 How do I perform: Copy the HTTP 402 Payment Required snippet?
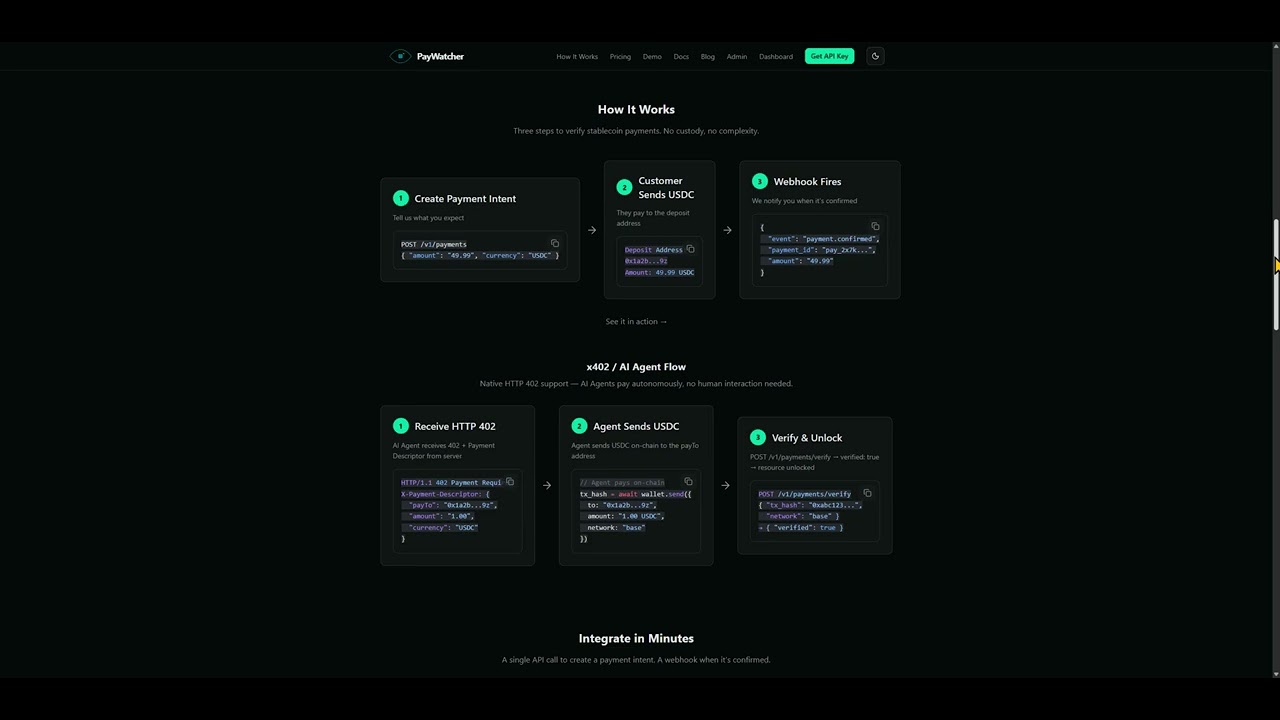click(510, 482)
